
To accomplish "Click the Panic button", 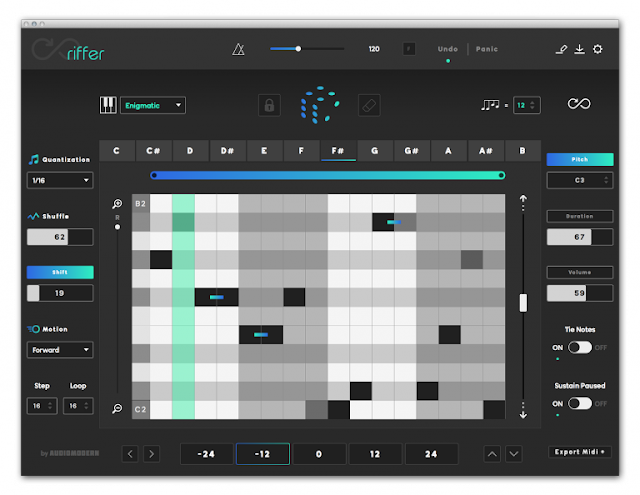I will 487,49.
